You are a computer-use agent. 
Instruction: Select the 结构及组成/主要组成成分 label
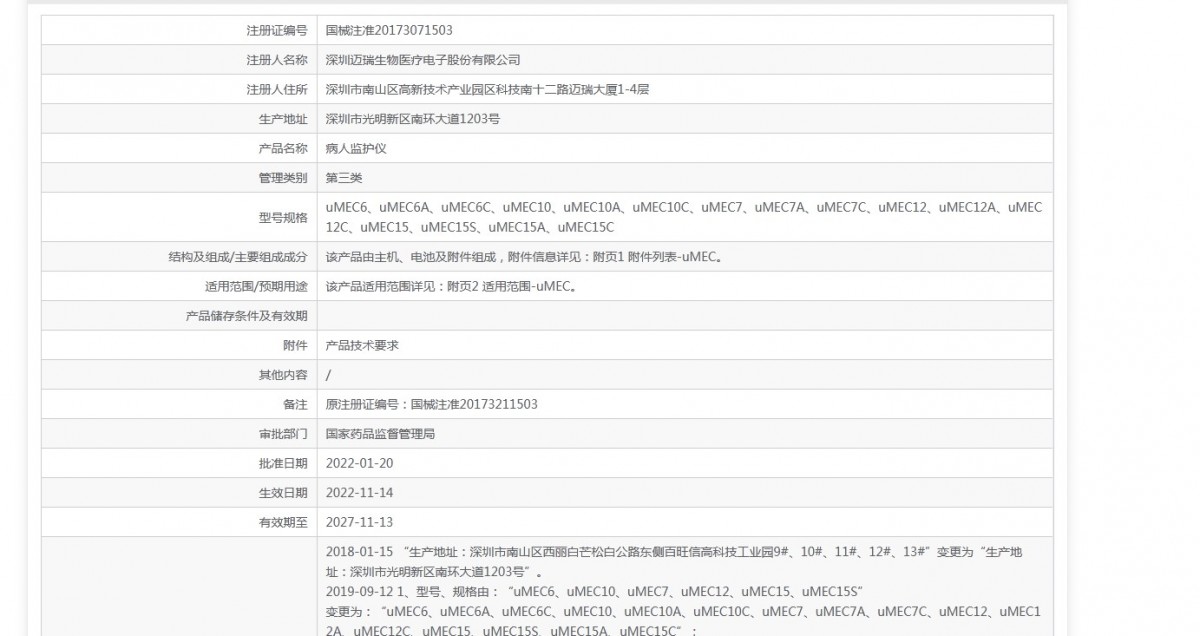(x=238, y=257)
